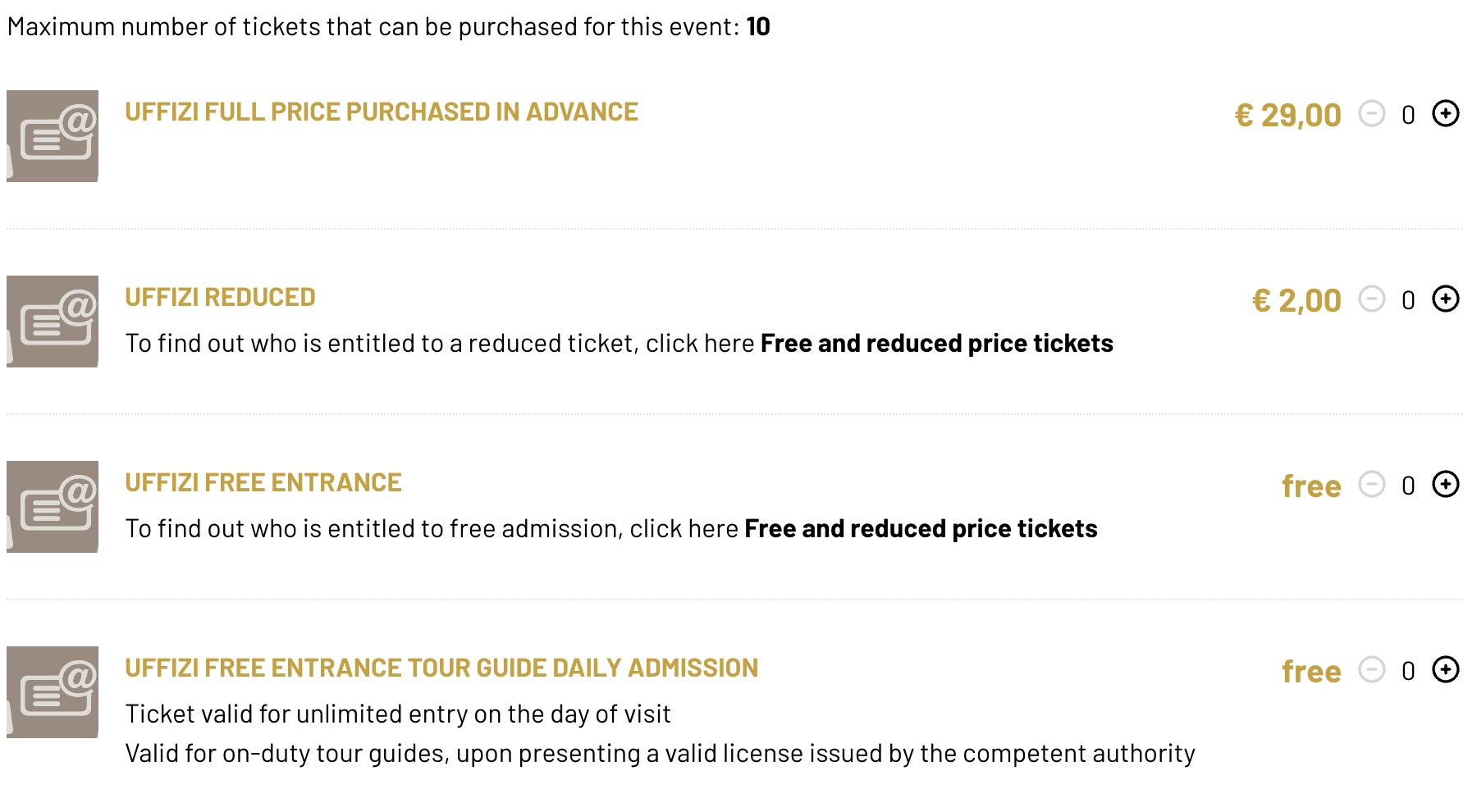Increase Uffizi Full Price ticket quantity

[1445, 113]
